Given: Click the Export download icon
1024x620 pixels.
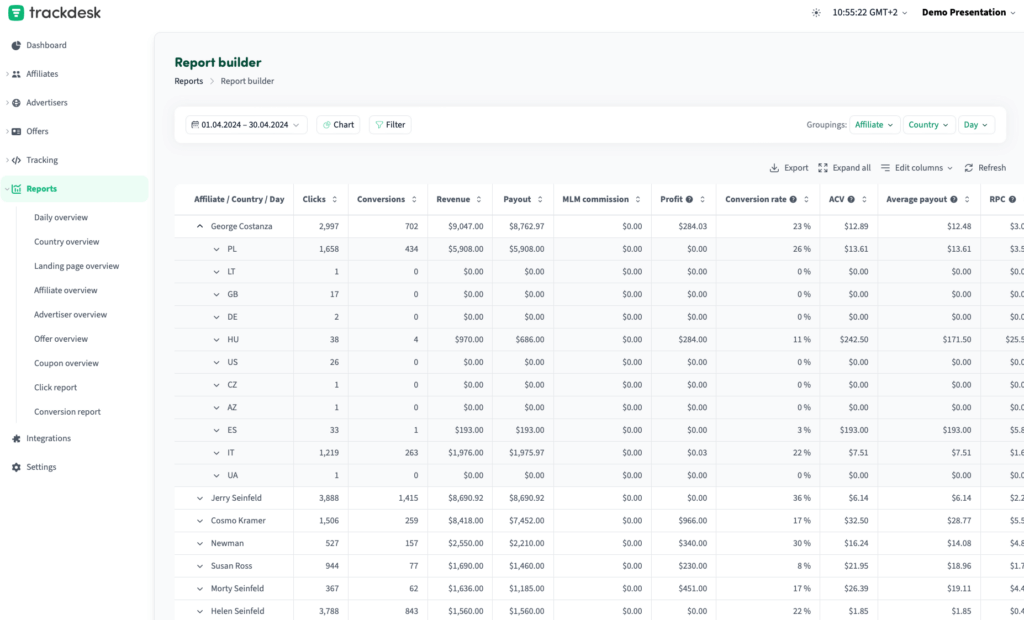Looking at the screenshot, I should coord(774,168).
